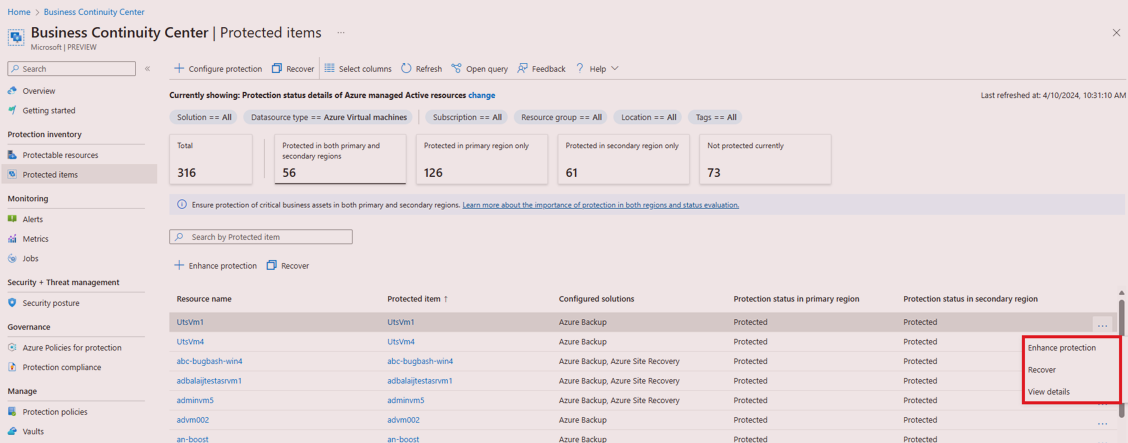Follow the Learn more protection link
Image resolution: width=1128 pixels, height=443 pixels.
pyautogui.click(x=600, y=205)
